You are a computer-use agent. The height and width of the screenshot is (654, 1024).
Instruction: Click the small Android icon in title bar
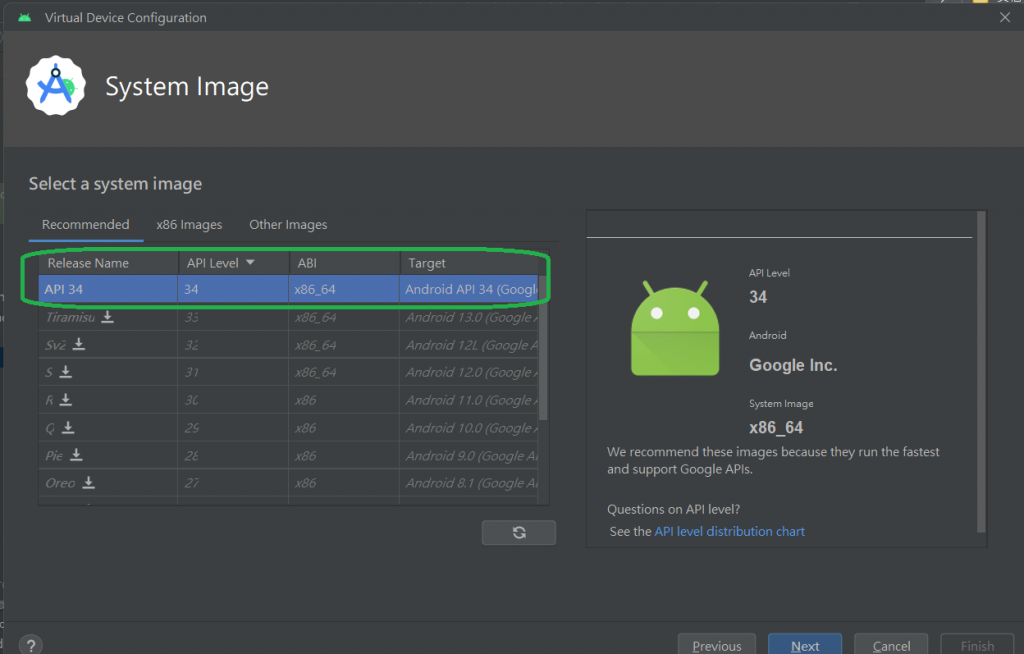tap(25, 18)
